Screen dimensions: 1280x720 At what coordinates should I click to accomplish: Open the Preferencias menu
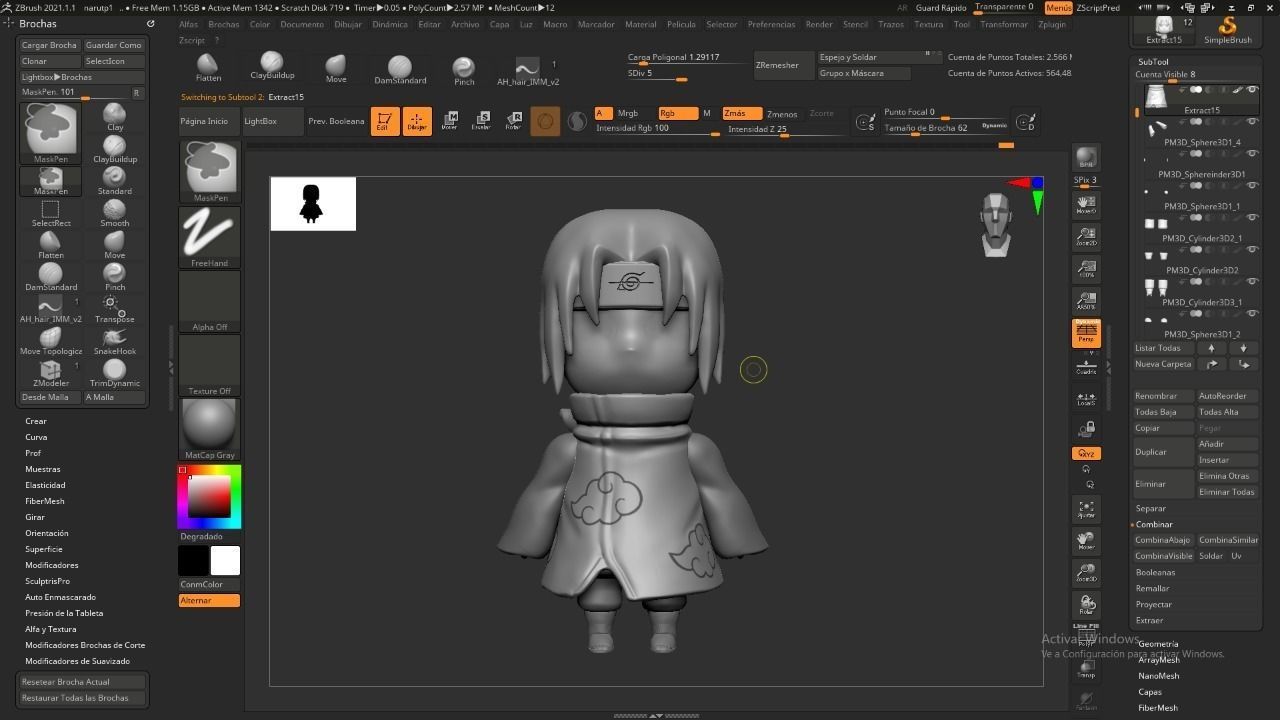coord(771,24)
